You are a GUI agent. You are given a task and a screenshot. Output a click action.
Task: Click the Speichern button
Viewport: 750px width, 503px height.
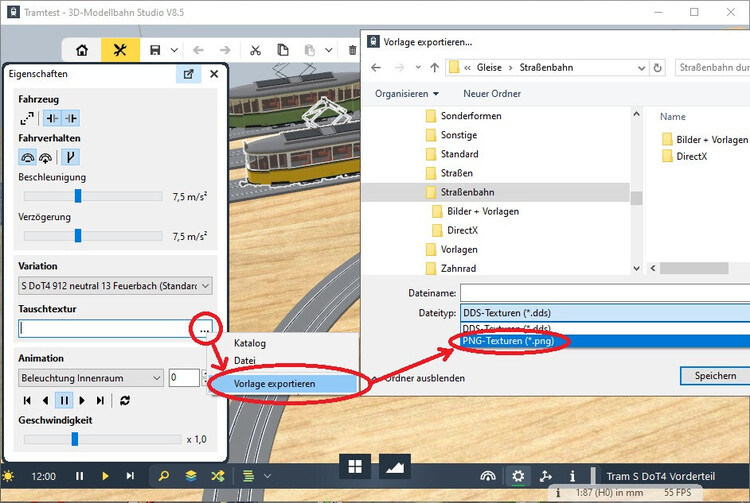[708, 376]
